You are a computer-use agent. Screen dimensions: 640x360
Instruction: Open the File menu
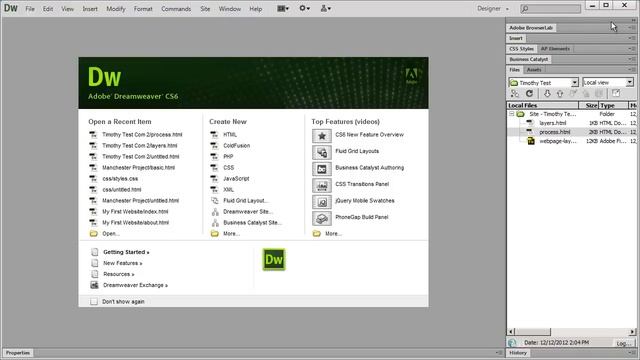[30, 9]
